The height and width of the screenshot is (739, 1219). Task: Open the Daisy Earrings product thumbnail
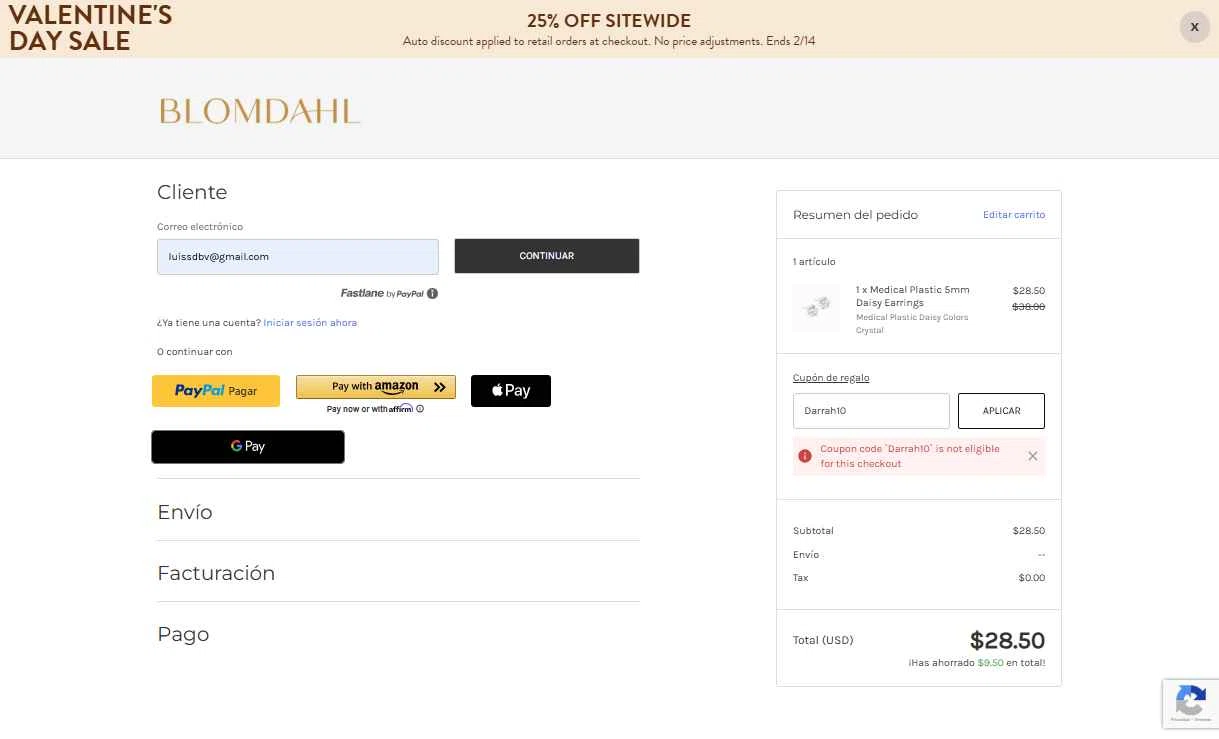click(x=817, y=307)
